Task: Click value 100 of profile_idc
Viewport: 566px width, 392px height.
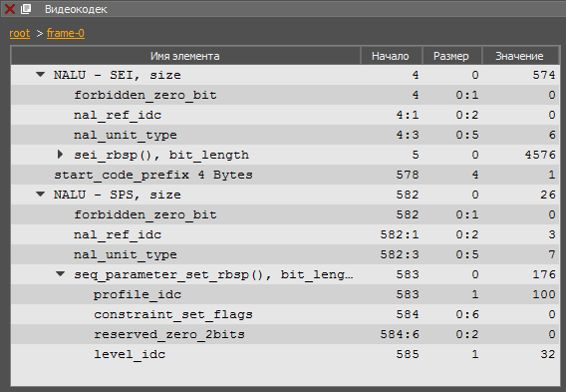Action: click(544, 294)
